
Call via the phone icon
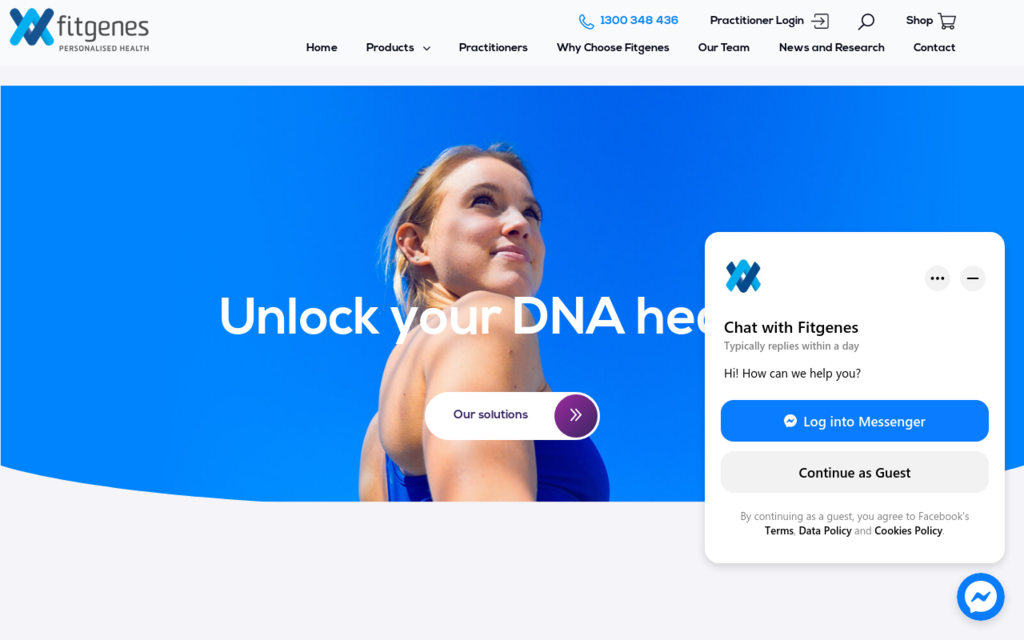tap(586, 22)
